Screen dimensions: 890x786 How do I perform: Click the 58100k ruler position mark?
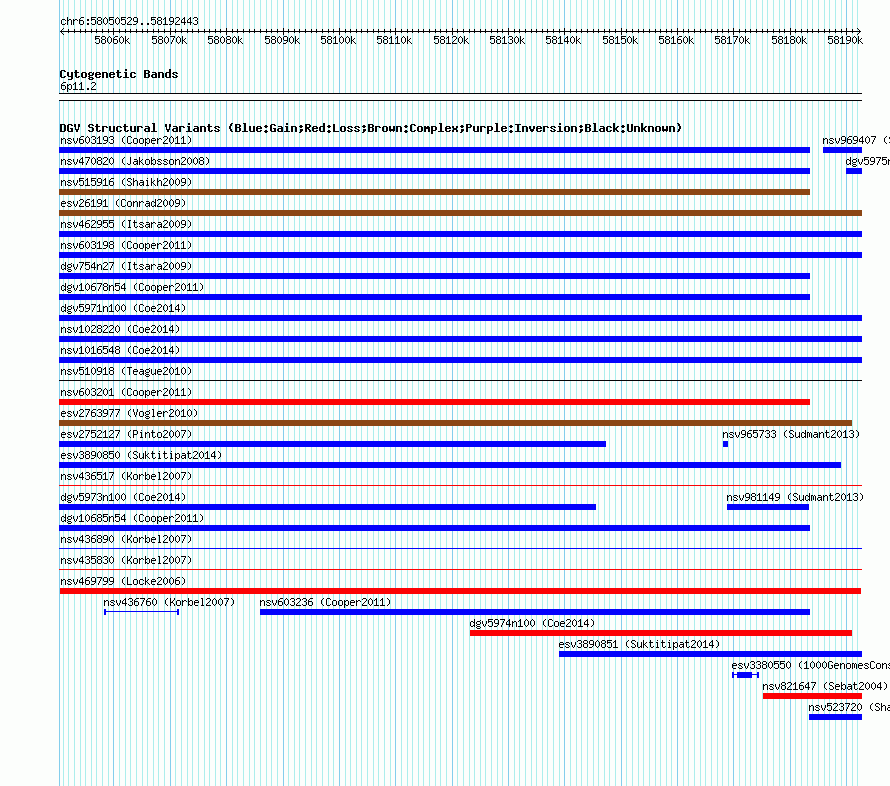338,40
